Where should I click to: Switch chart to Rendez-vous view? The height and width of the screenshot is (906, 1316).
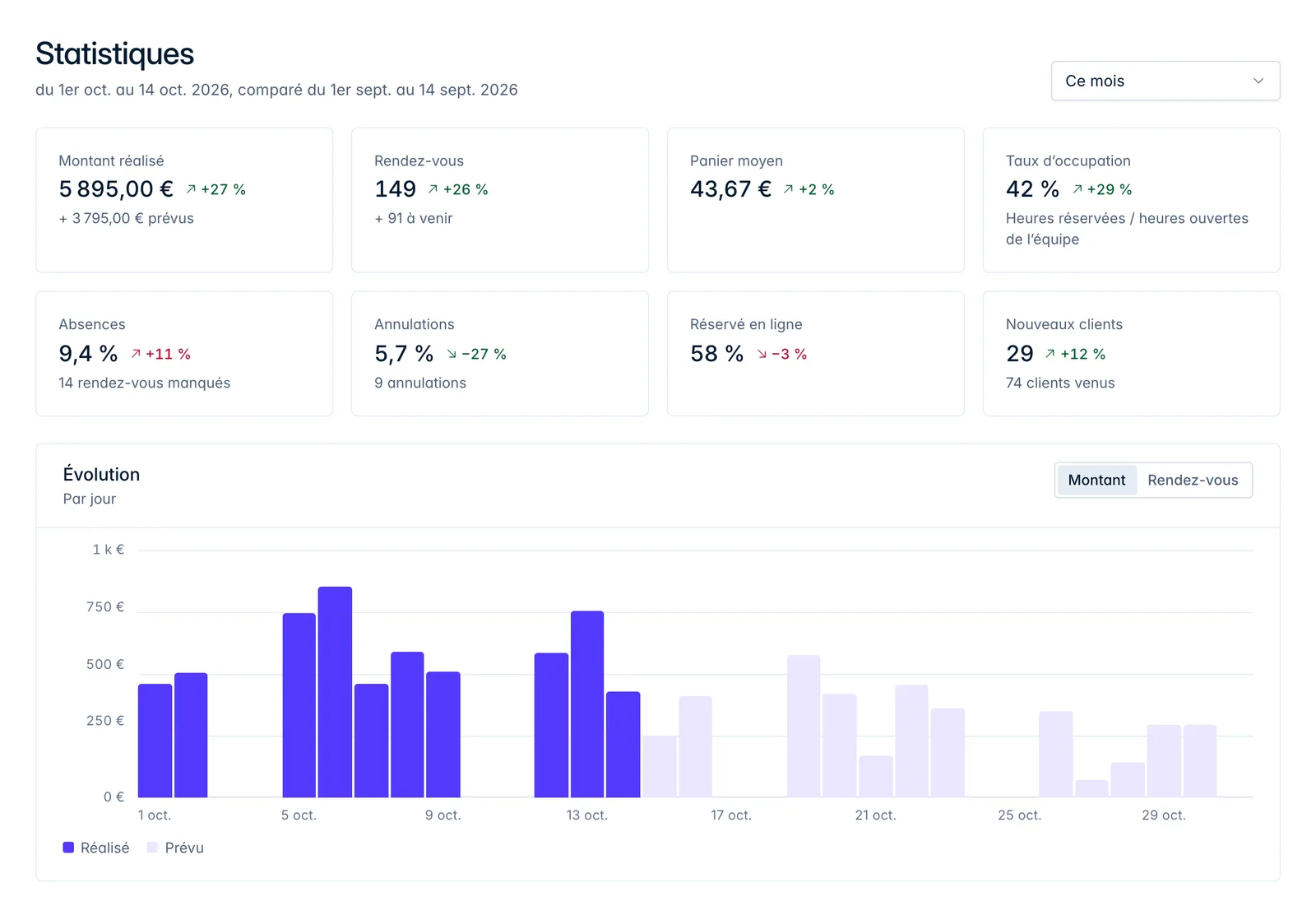coord(1193,480)
